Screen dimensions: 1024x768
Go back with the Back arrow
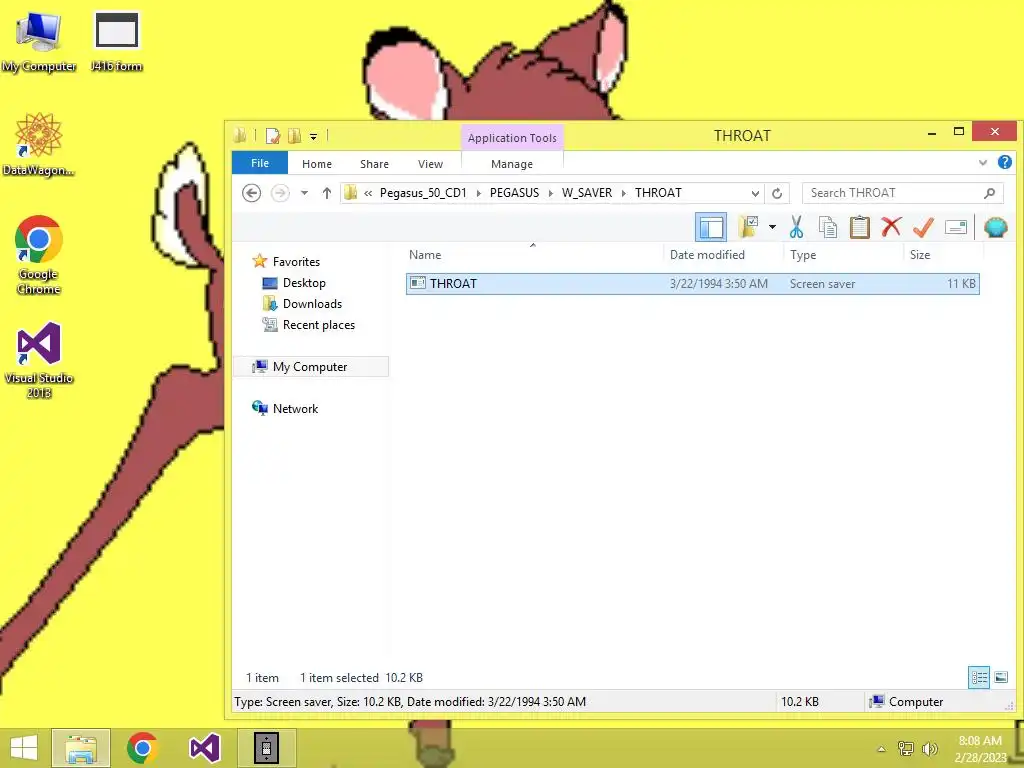251,193
